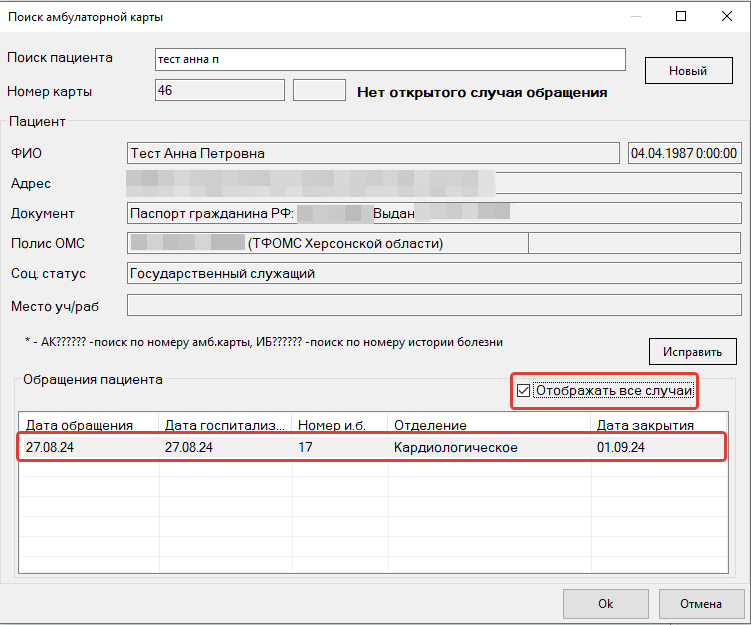Image resolution: width=751 pixels, height=625 pixels.
Task: Cancel the dialog with 'Отмена'
Action: click(x=700, y=604)
